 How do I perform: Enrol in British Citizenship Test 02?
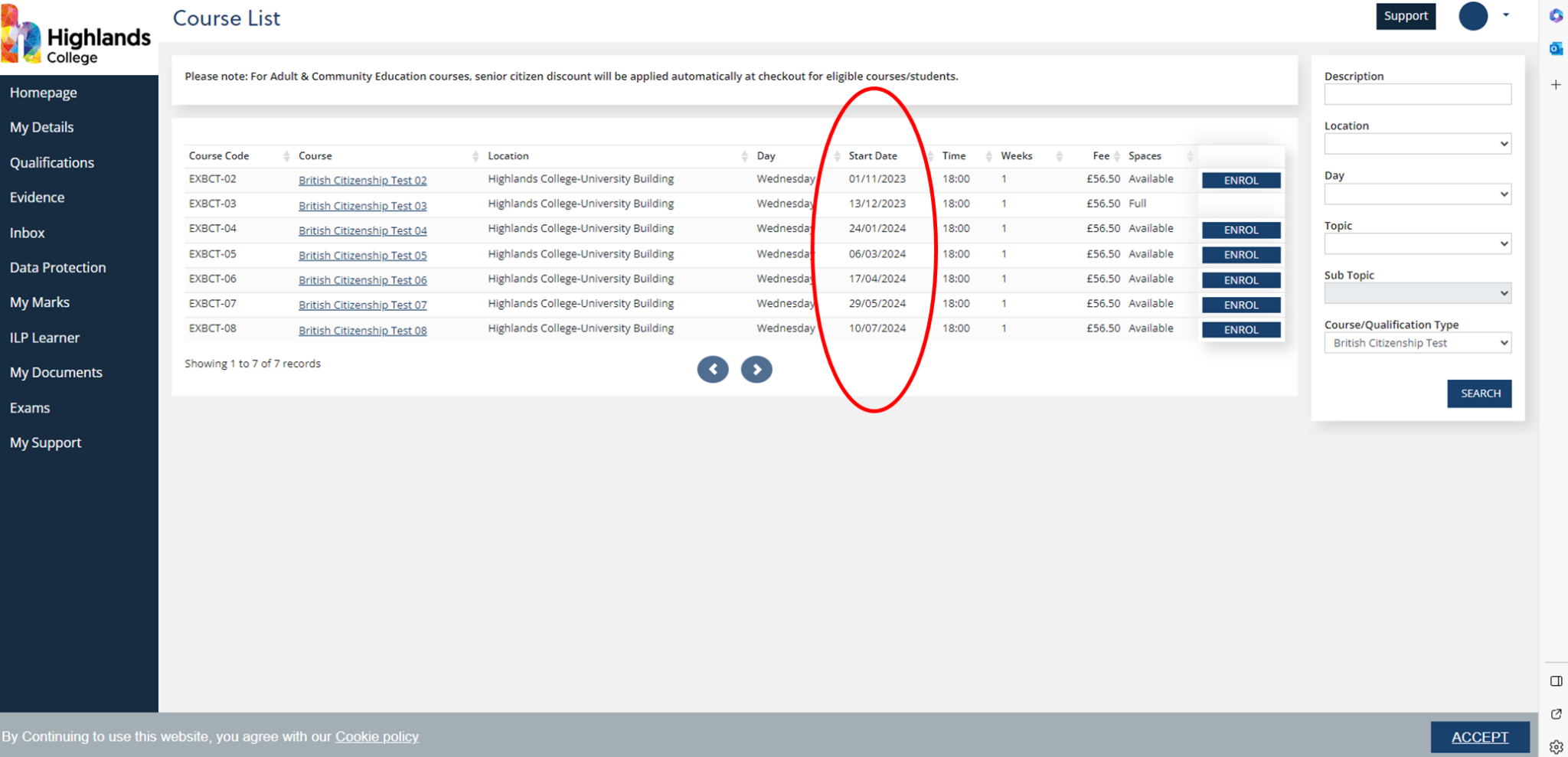pos(1241,181)
